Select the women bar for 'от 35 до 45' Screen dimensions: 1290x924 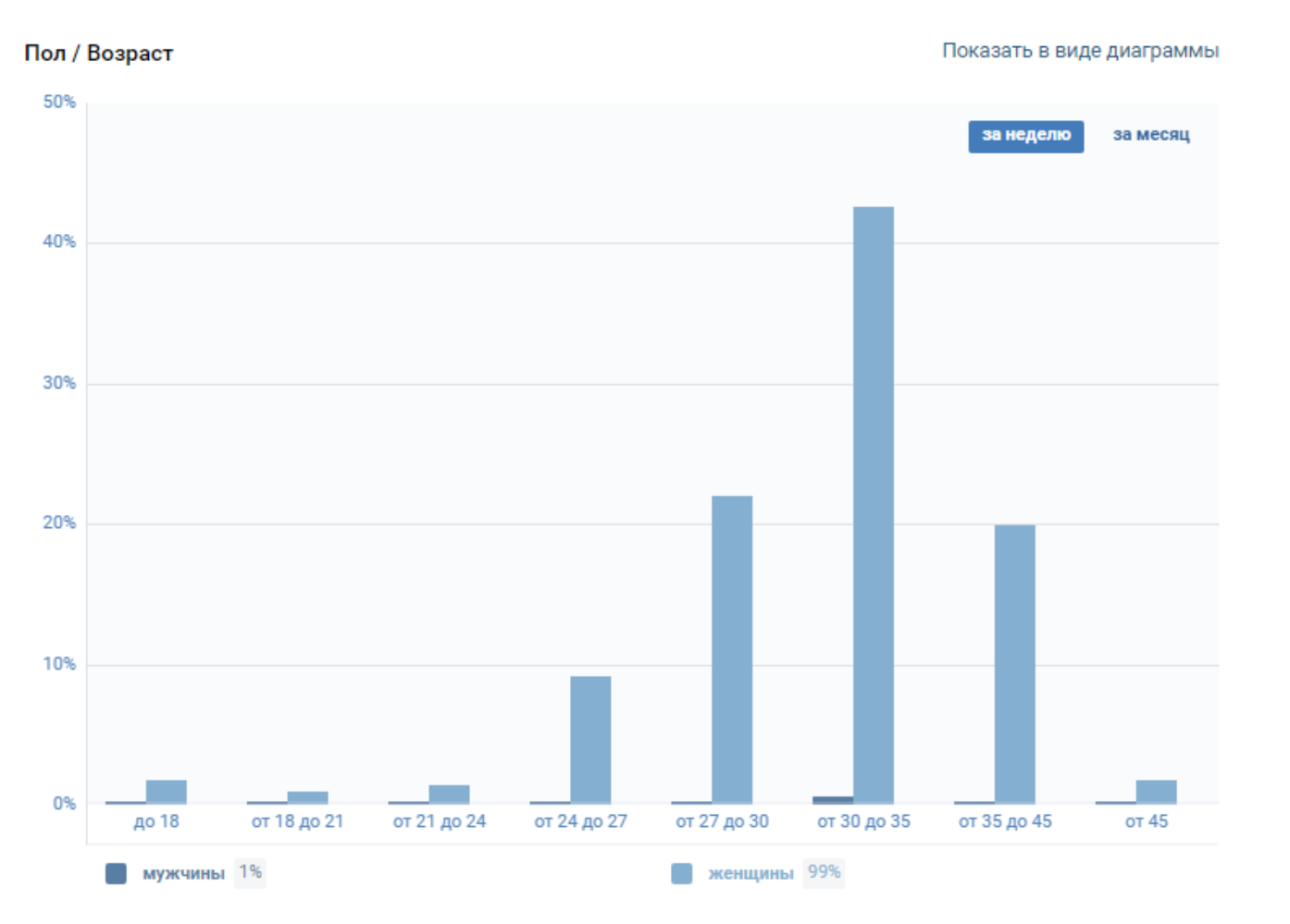[x=1015, y=664]
